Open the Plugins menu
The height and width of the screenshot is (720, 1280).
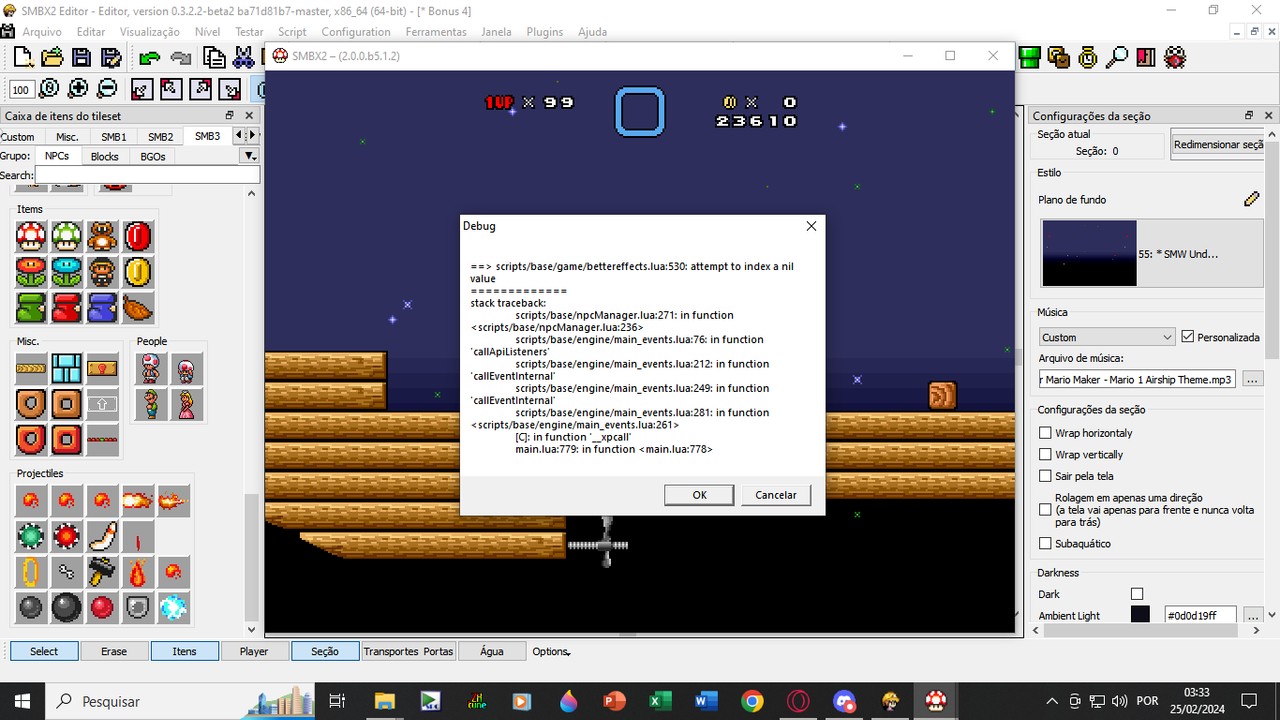pos(545,32)
